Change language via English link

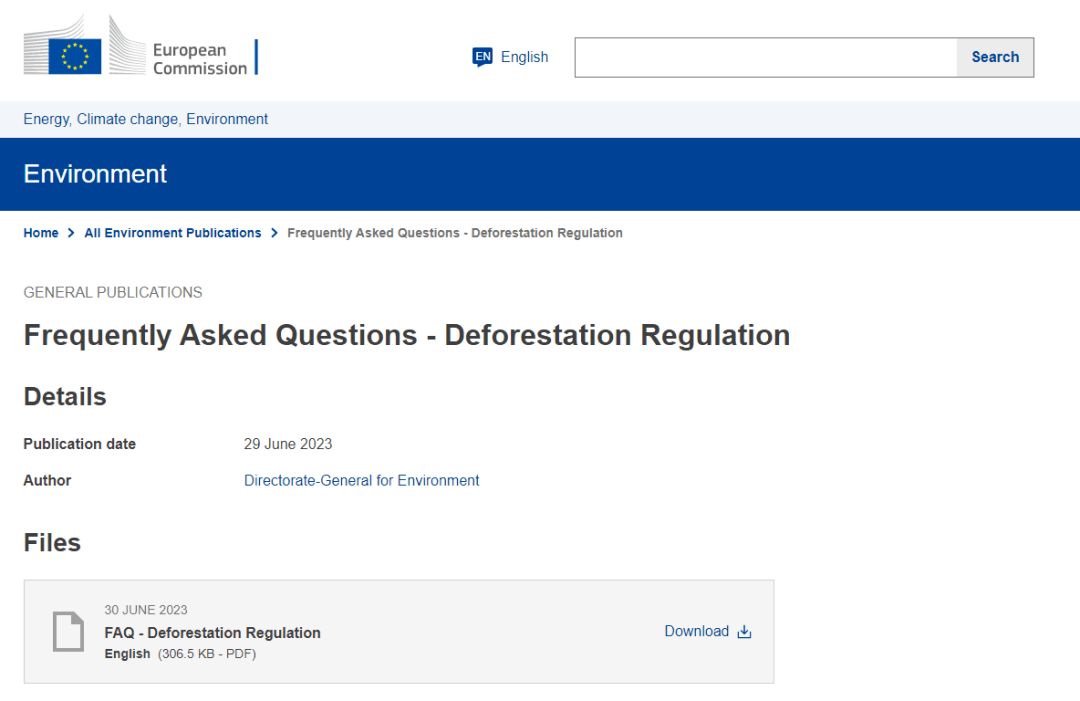point(524,57)
